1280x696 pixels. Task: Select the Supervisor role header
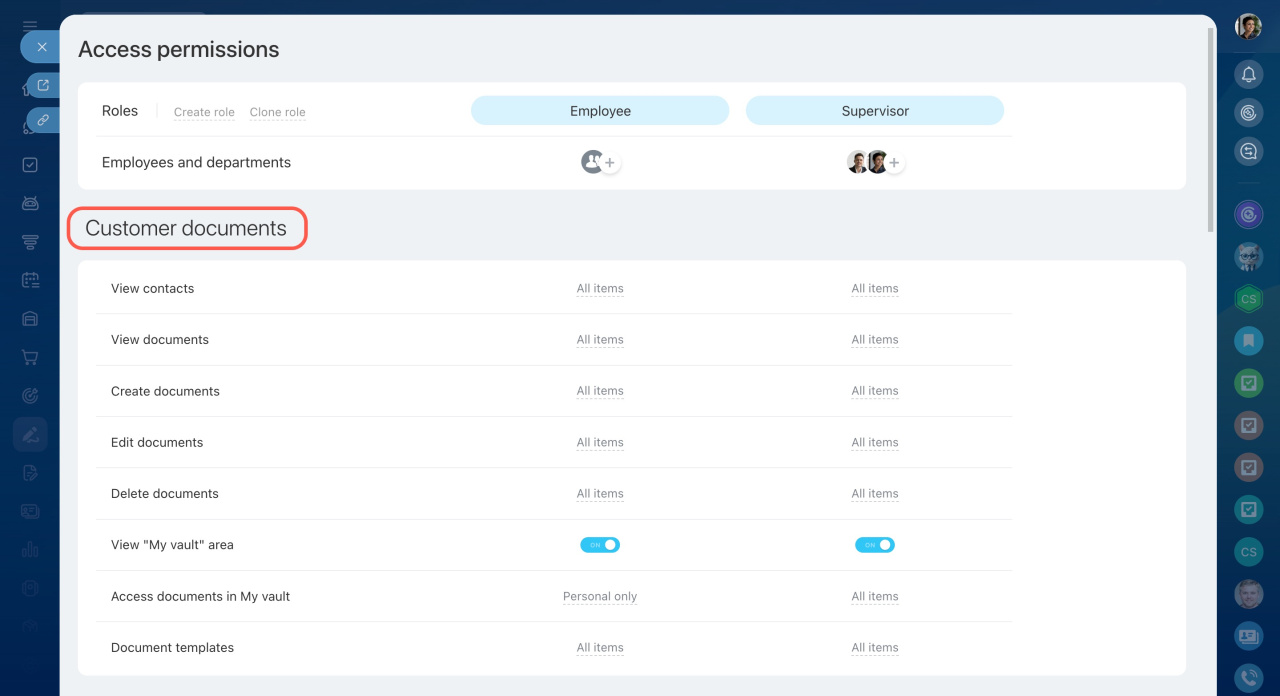pyautogui.click(x=875, y=111)
